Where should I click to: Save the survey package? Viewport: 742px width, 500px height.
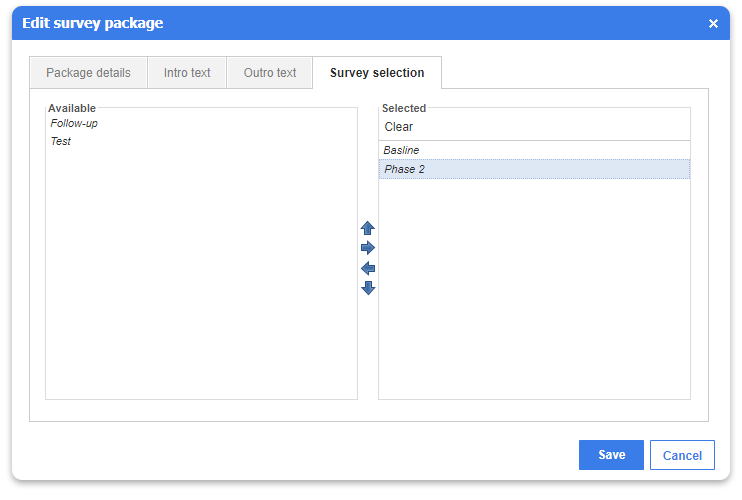coord(611,455)
